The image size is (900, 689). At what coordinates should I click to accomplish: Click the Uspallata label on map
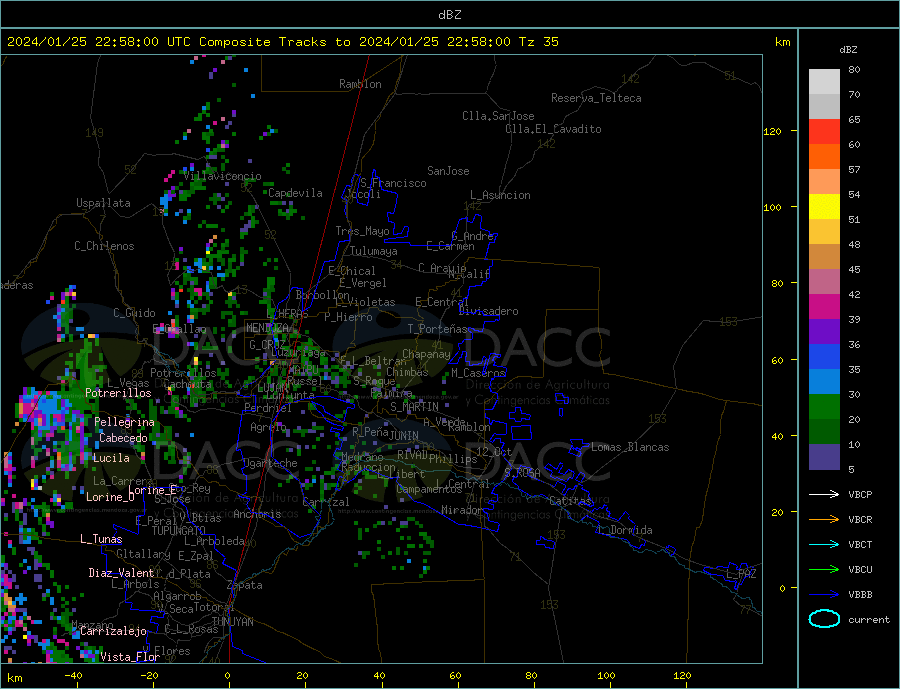point(103,203)
